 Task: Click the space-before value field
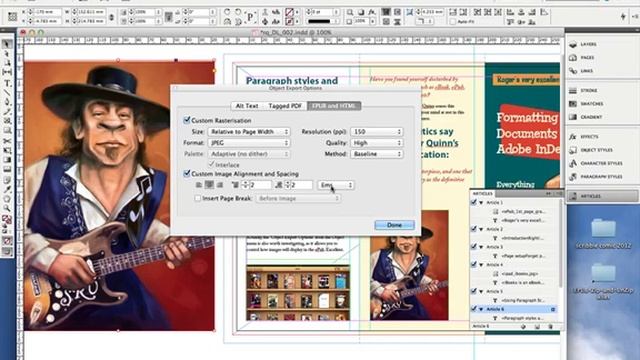260,185
